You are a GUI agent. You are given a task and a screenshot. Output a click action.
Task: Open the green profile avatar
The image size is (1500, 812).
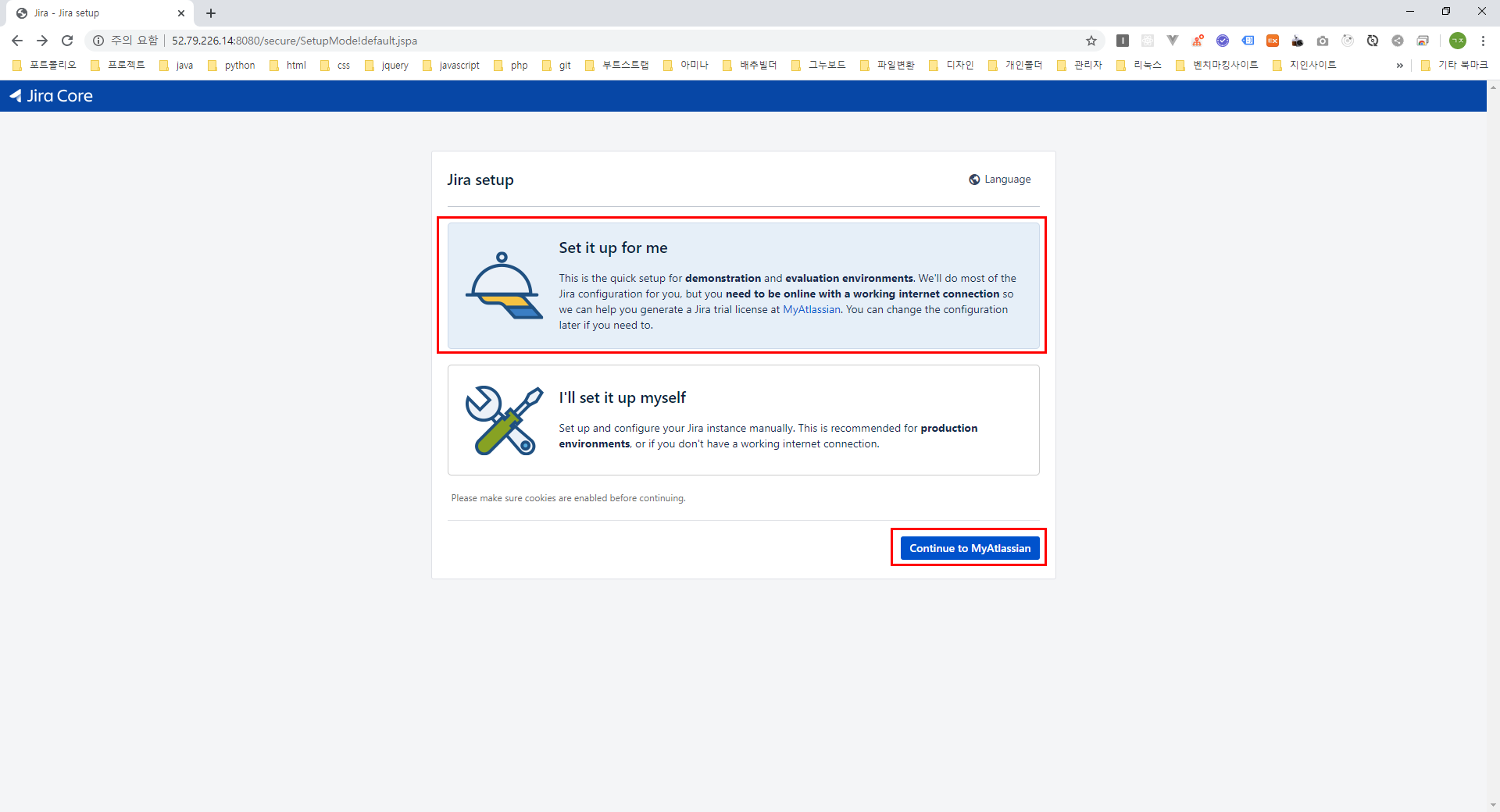click(1458, 41)
